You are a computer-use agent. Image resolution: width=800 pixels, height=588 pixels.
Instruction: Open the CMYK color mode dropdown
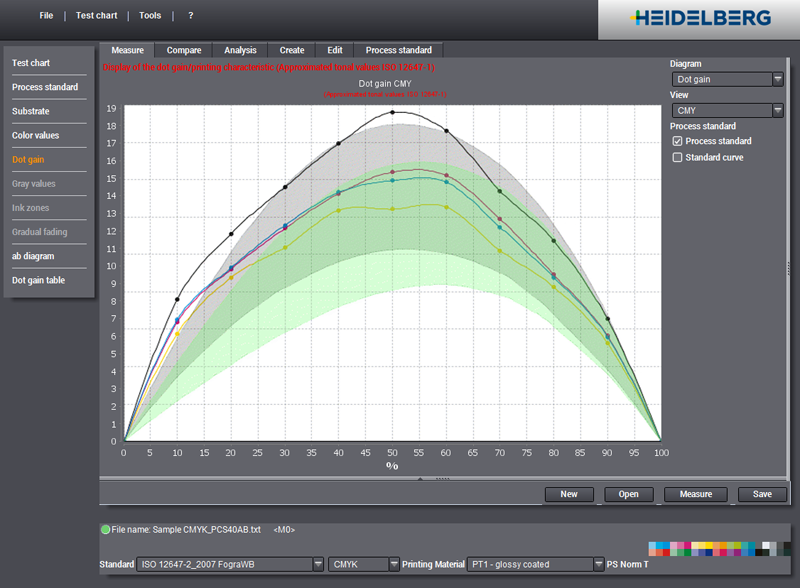tap(363, 565)
